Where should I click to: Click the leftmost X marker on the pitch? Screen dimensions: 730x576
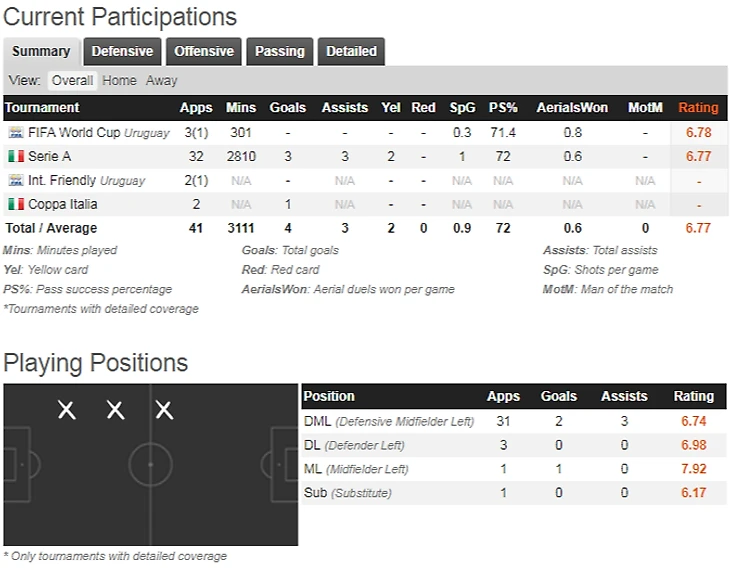[67, 409]
